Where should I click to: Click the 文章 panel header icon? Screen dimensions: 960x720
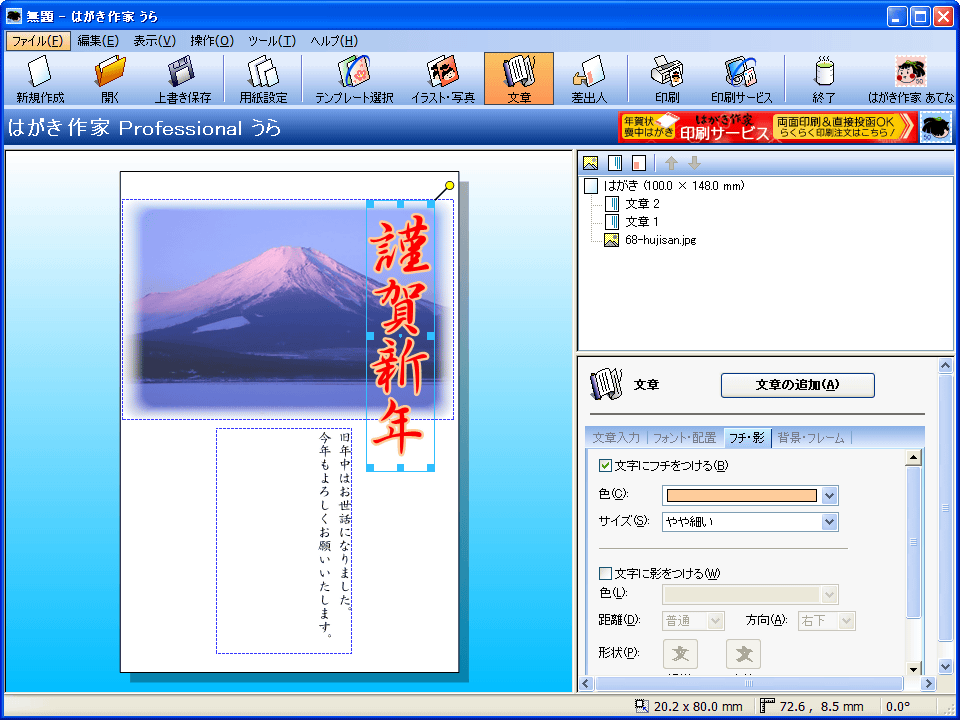(606, 384)
